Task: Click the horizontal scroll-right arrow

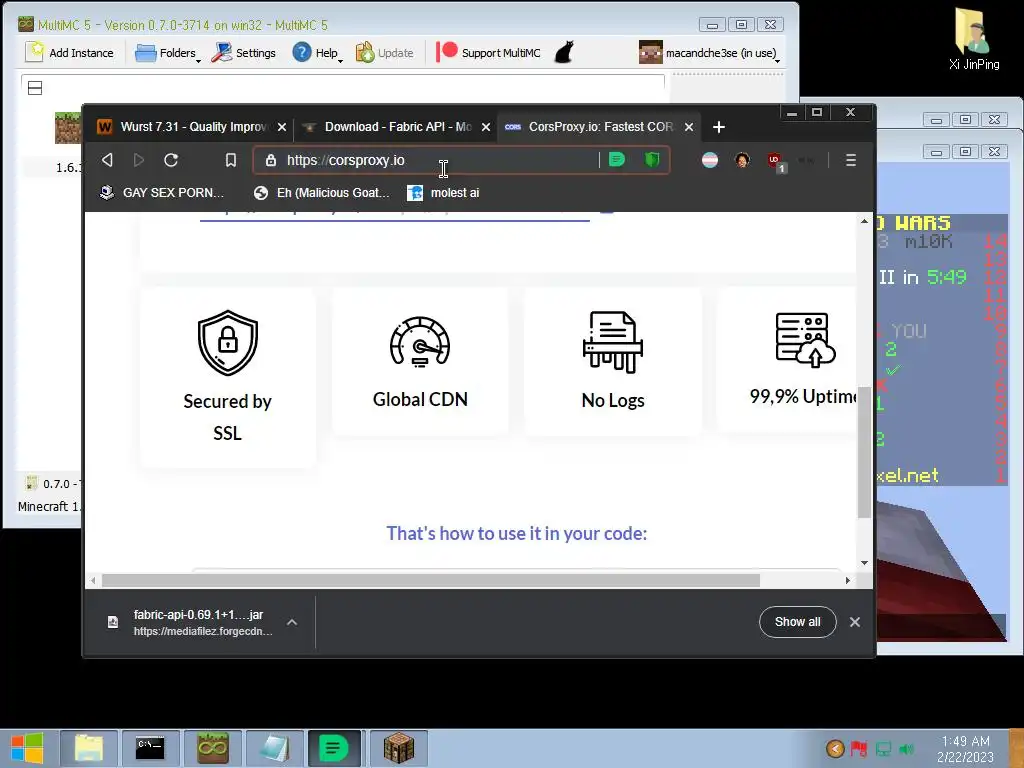Action: pyautogui.click(x=848, y=580)
